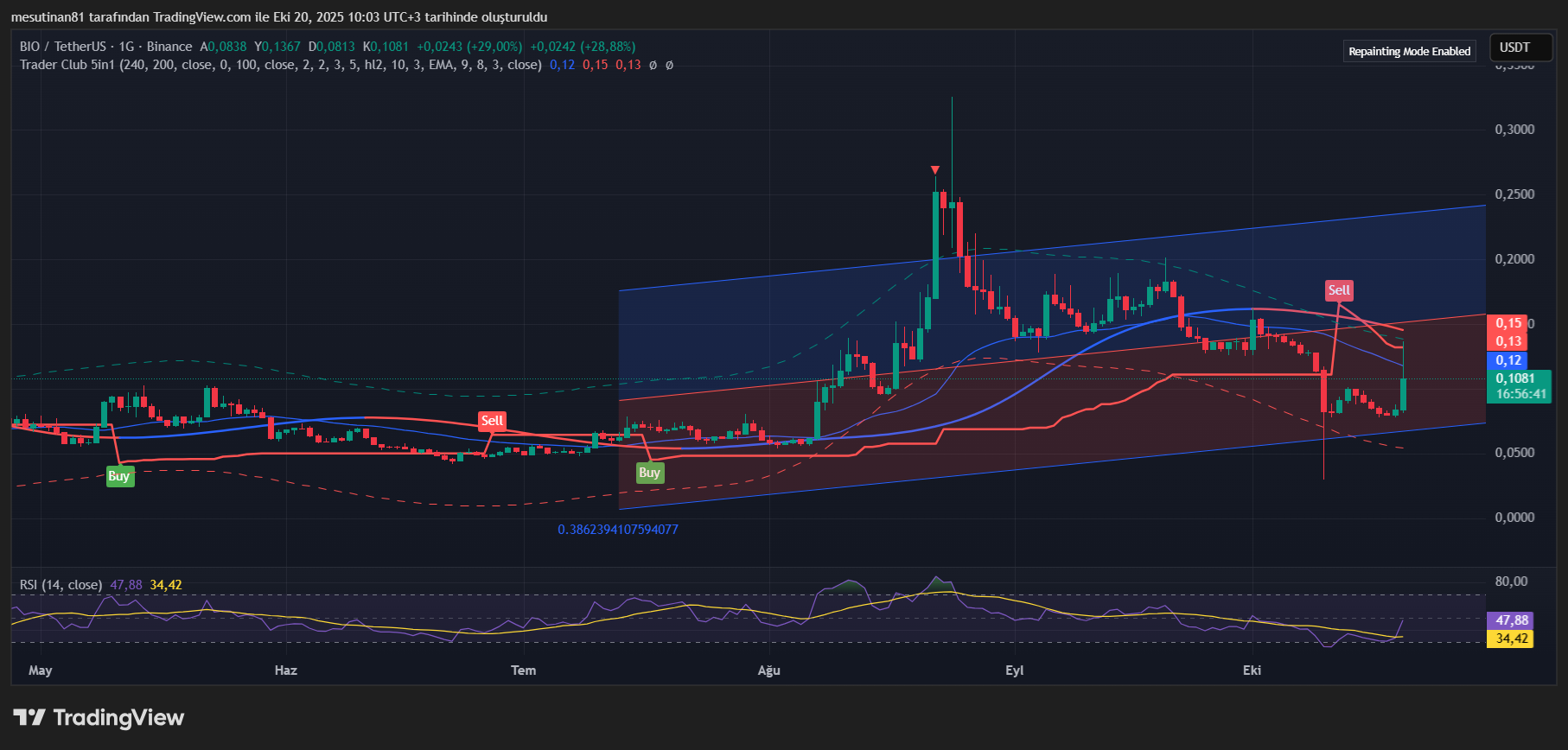
Task: Click the TradingView logo at bottom left
Action: click(x=99, y=718)
